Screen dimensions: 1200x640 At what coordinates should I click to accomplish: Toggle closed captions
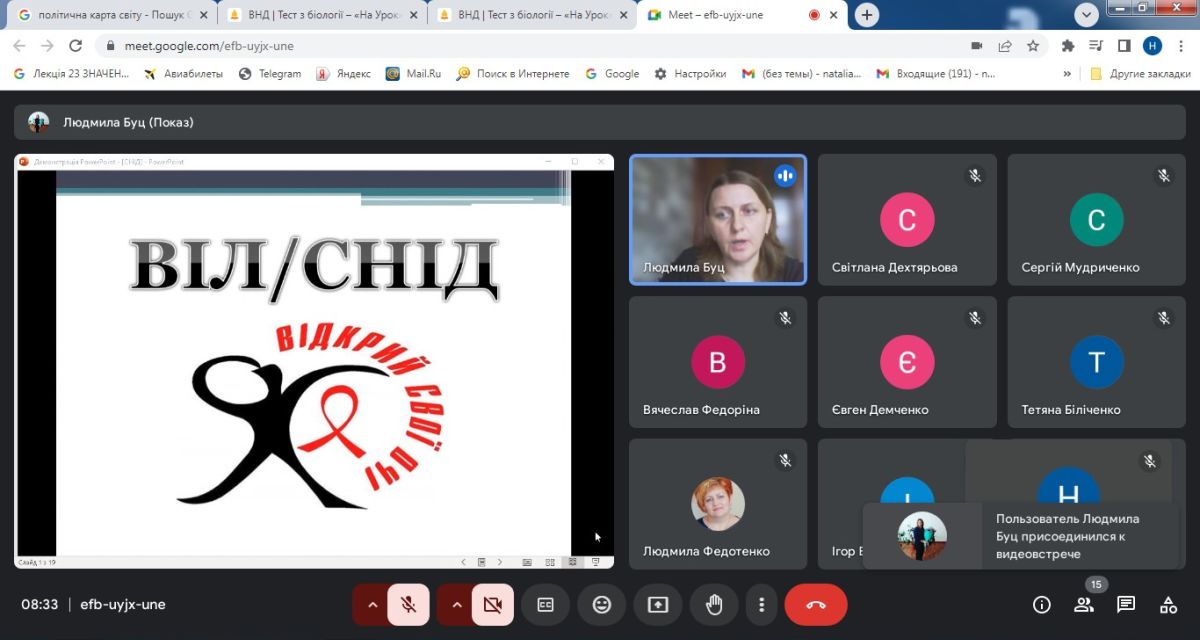click(545, 605)
